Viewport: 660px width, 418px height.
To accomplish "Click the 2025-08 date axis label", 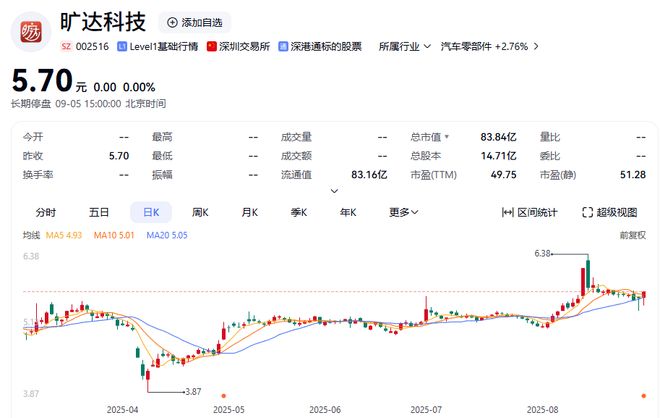I will click(x=543, y=410).
